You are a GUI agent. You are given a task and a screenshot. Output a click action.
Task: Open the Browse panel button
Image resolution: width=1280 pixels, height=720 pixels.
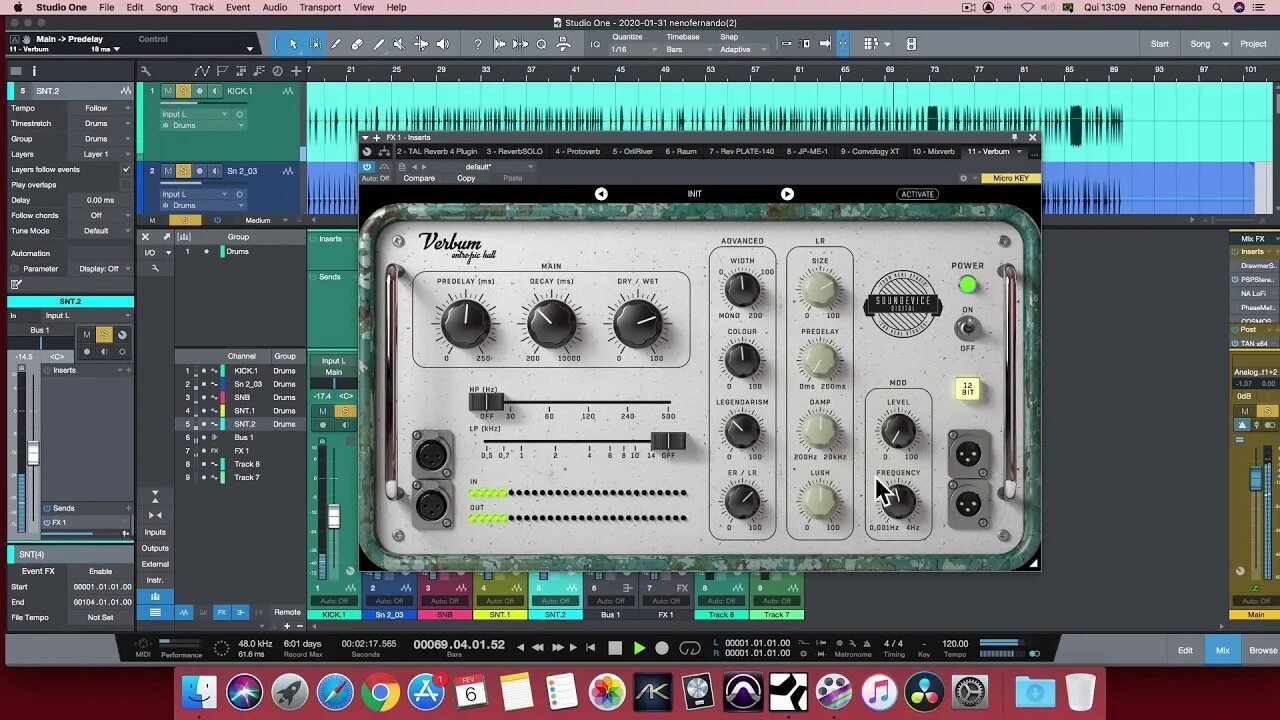(1262, 650)
